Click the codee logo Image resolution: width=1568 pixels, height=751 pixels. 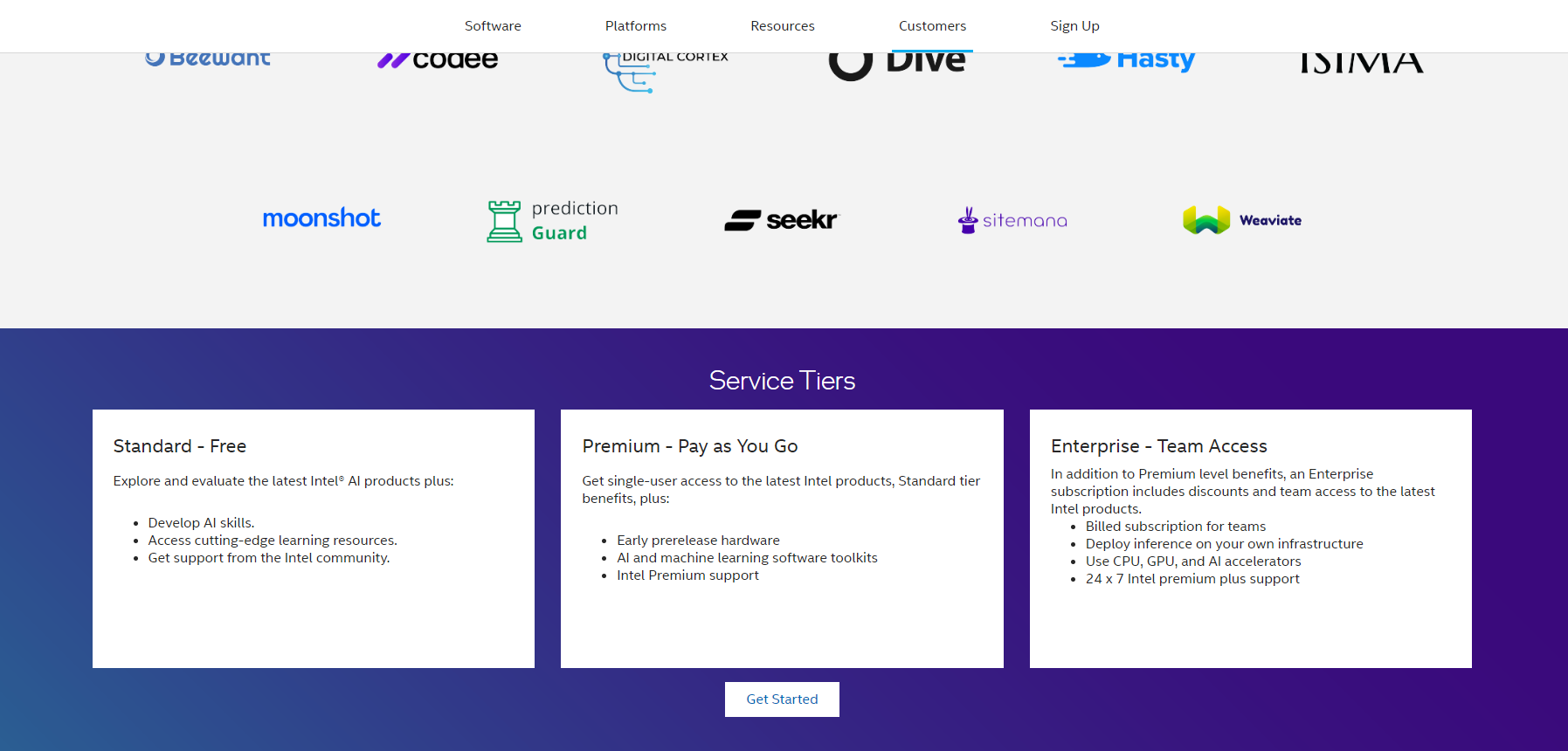pyautogui.click(x=438, y=60)
